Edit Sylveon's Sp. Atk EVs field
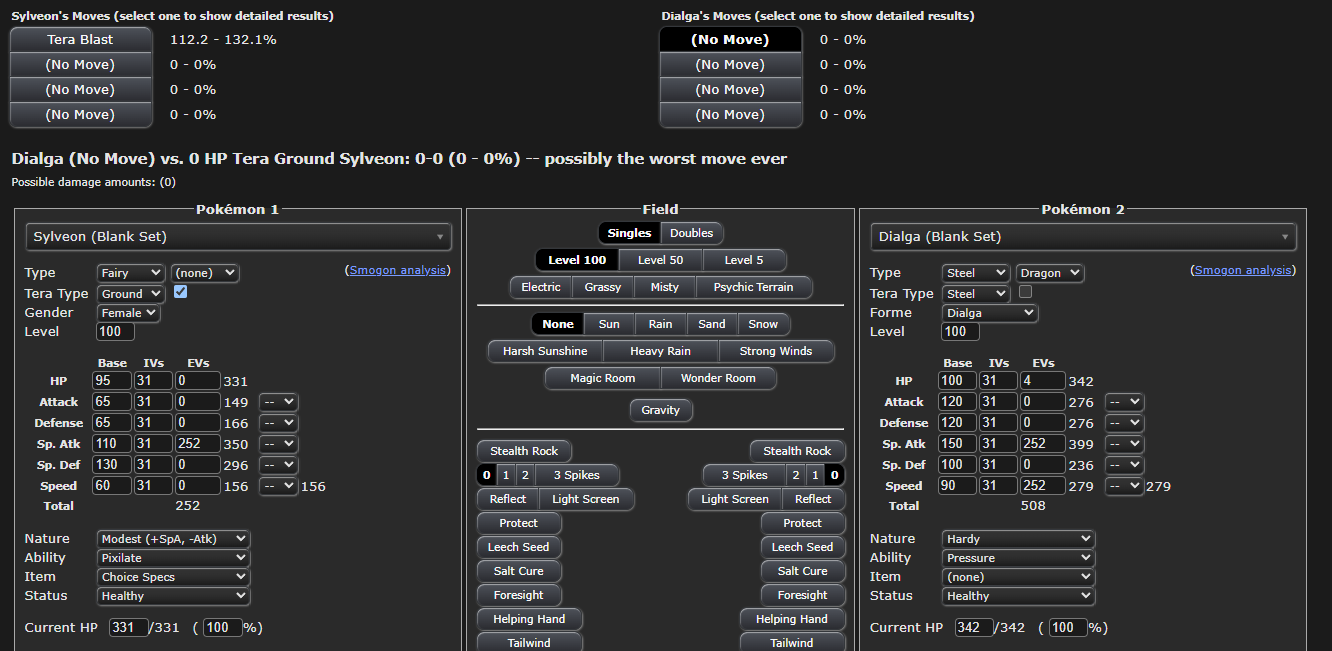 pyautogui.click(x=198, y=444)
